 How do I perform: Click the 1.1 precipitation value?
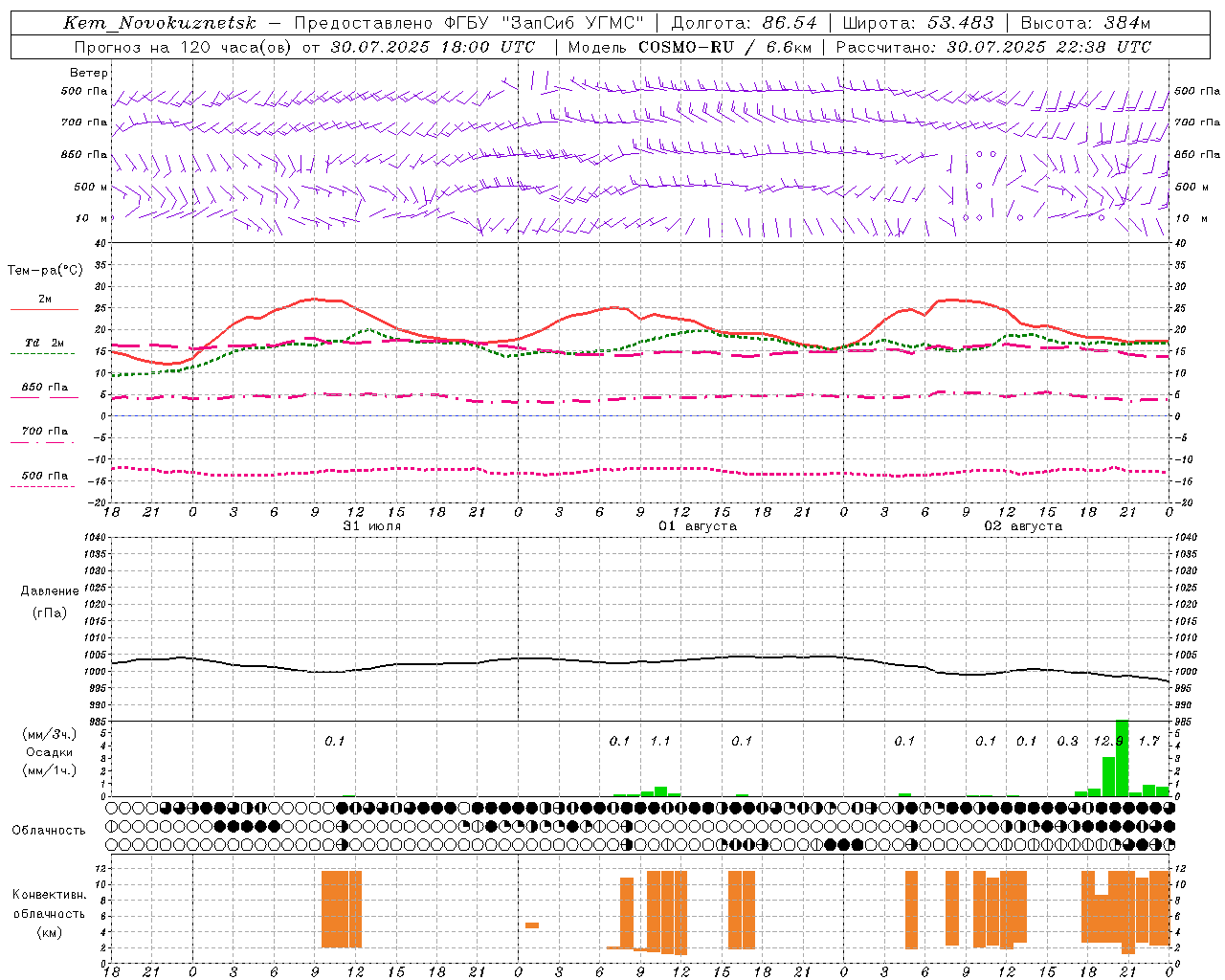[660, 741]
